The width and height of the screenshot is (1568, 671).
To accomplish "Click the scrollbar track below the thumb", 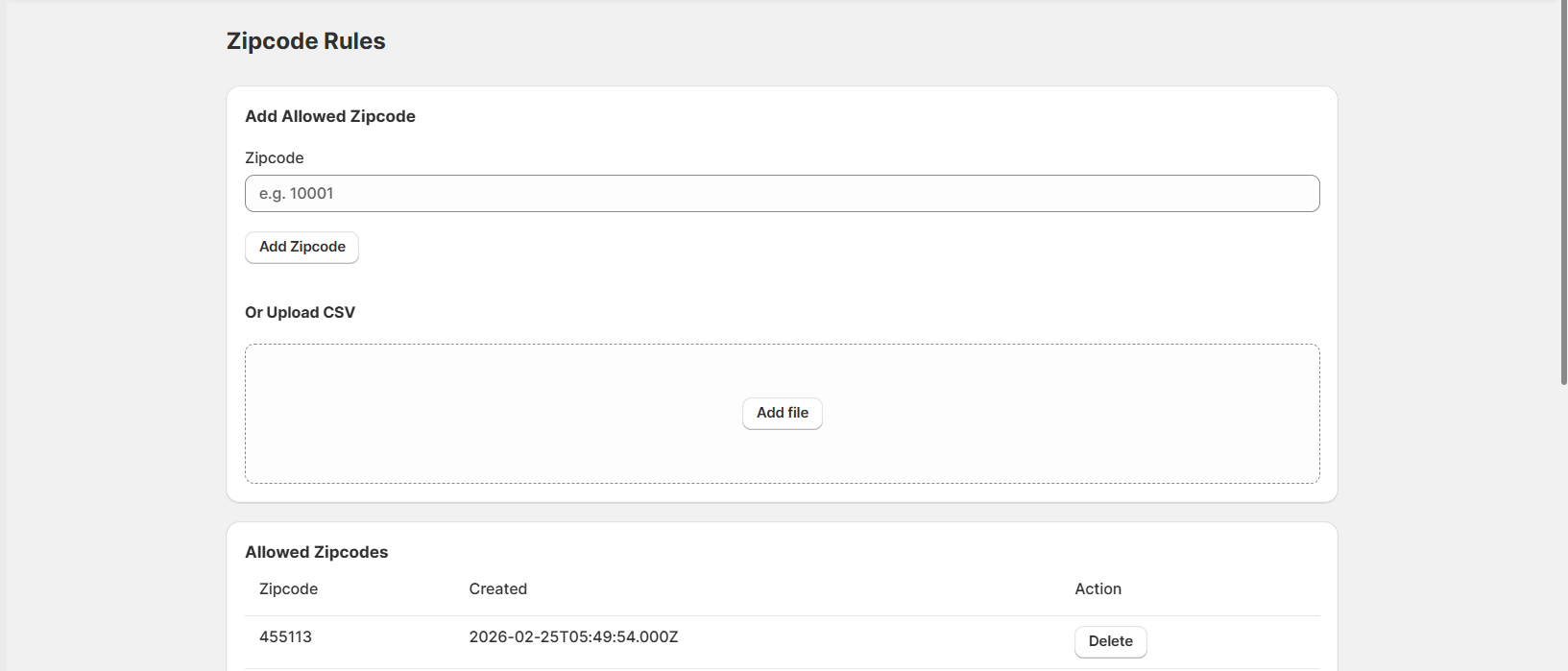I will tap(1562, 528).
